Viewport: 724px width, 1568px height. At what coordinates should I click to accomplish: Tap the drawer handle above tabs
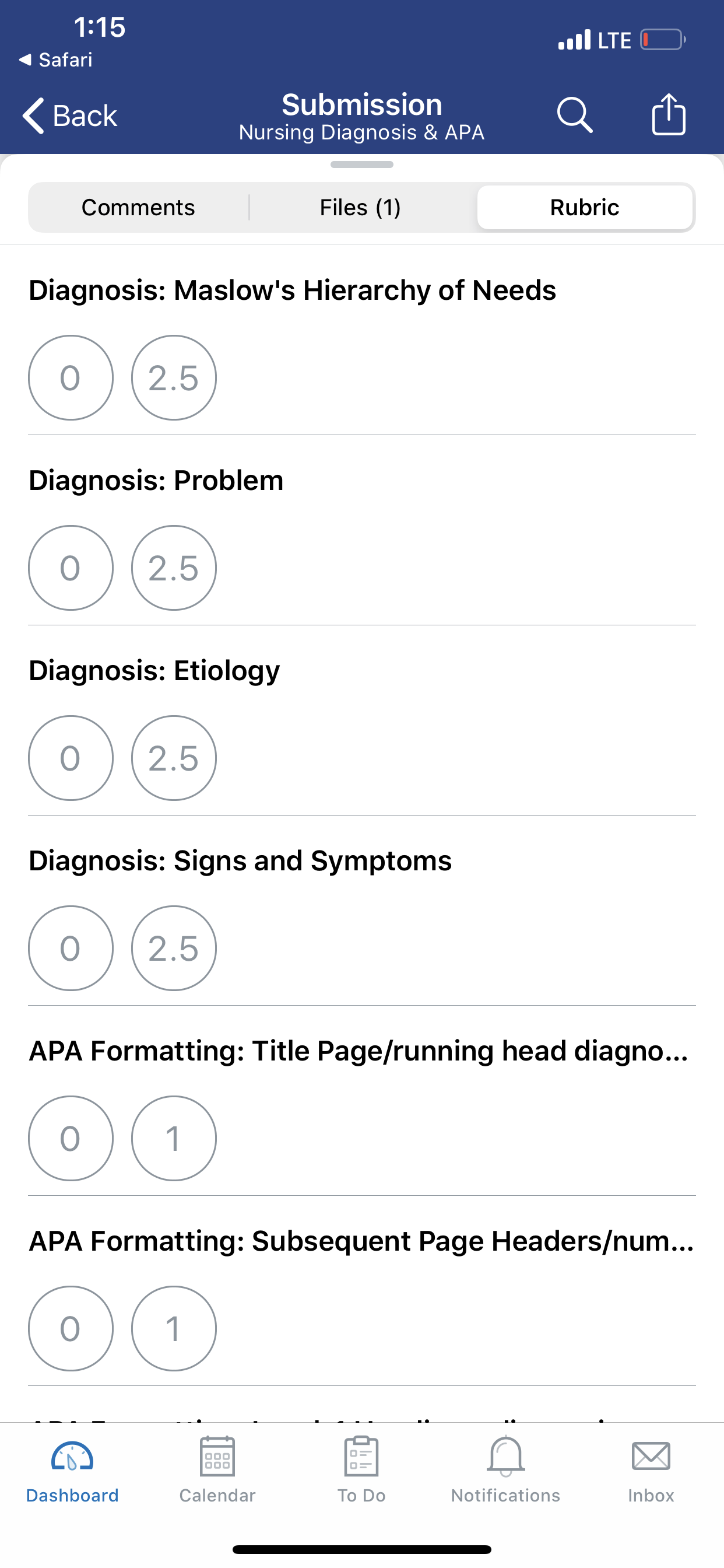tap(362, 164)
